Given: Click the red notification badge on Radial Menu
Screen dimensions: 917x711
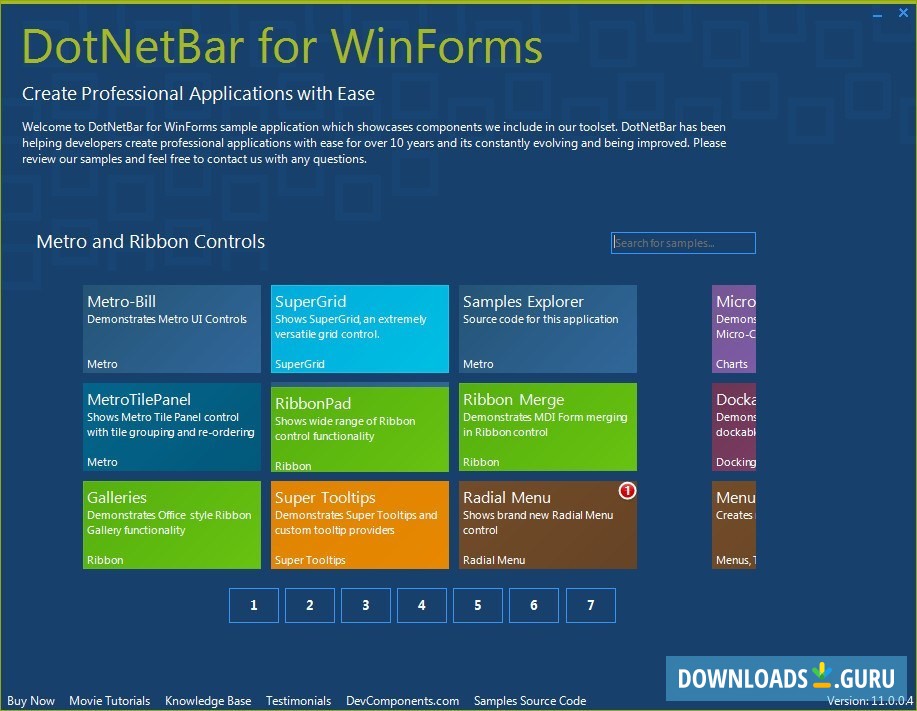Looking at the screenshot, I should (x=627, y=491).
